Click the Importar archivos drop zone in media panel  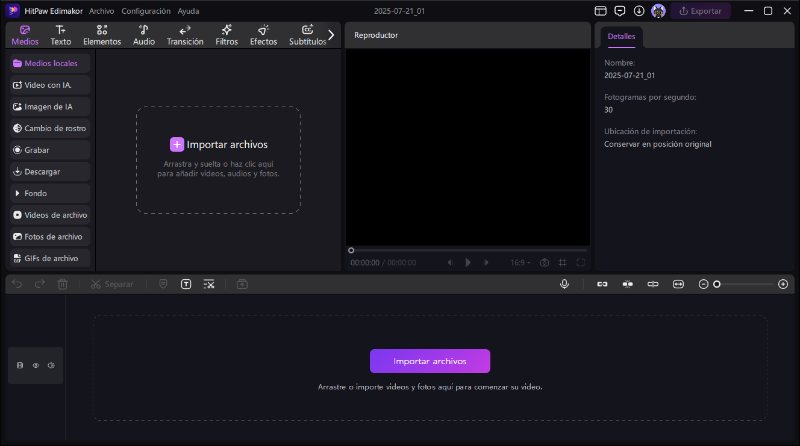coord(218,159)
